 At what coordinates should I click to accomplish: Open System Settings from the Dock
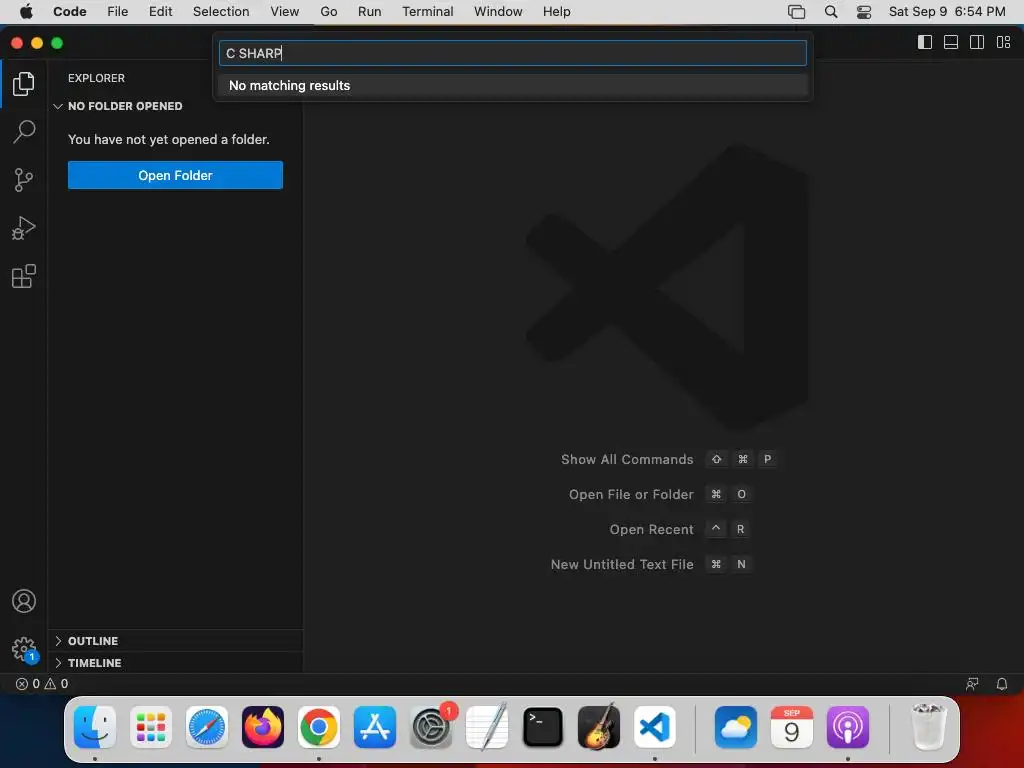click(431, 727)
